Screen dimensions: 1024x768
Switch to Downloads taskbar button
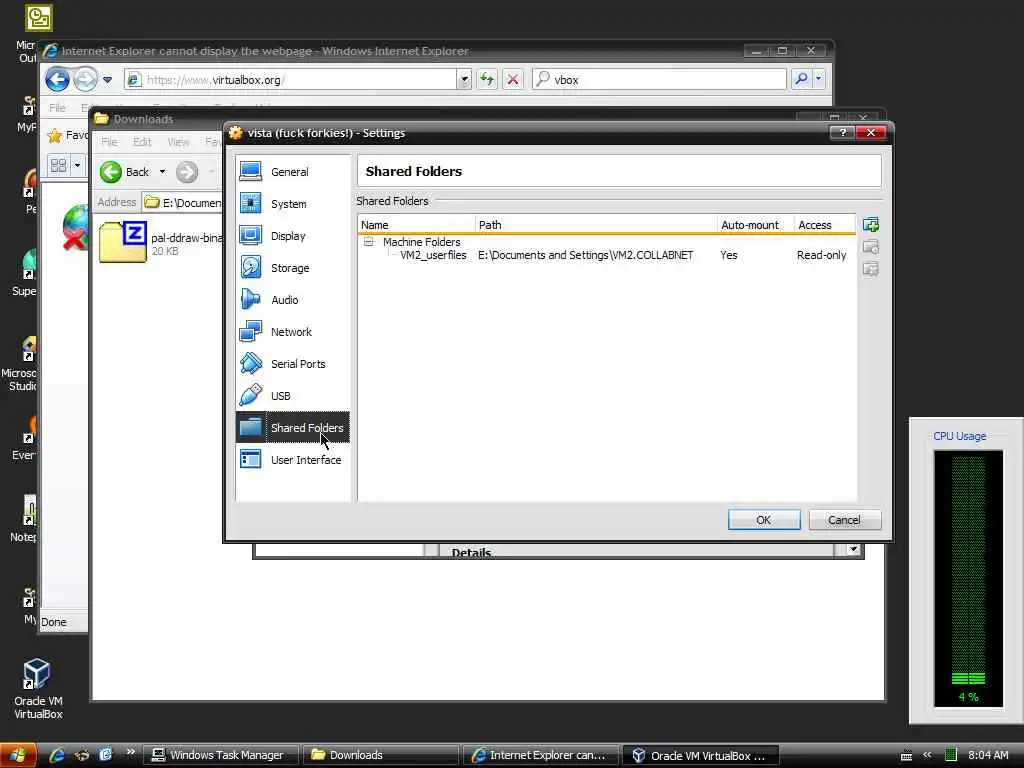[381, 756]
